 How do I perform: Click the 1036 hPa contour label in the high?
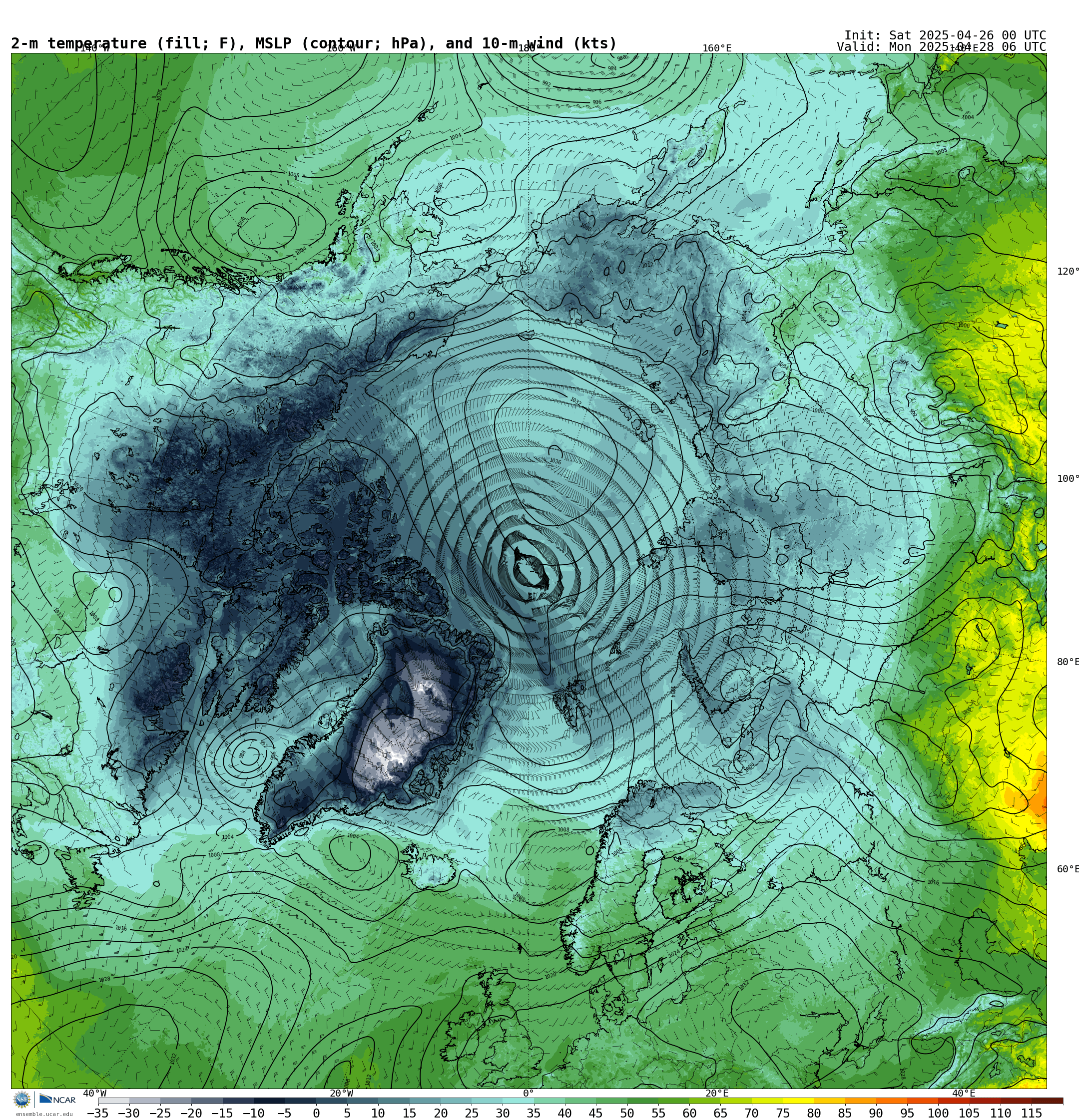click(x=554, y=461)
